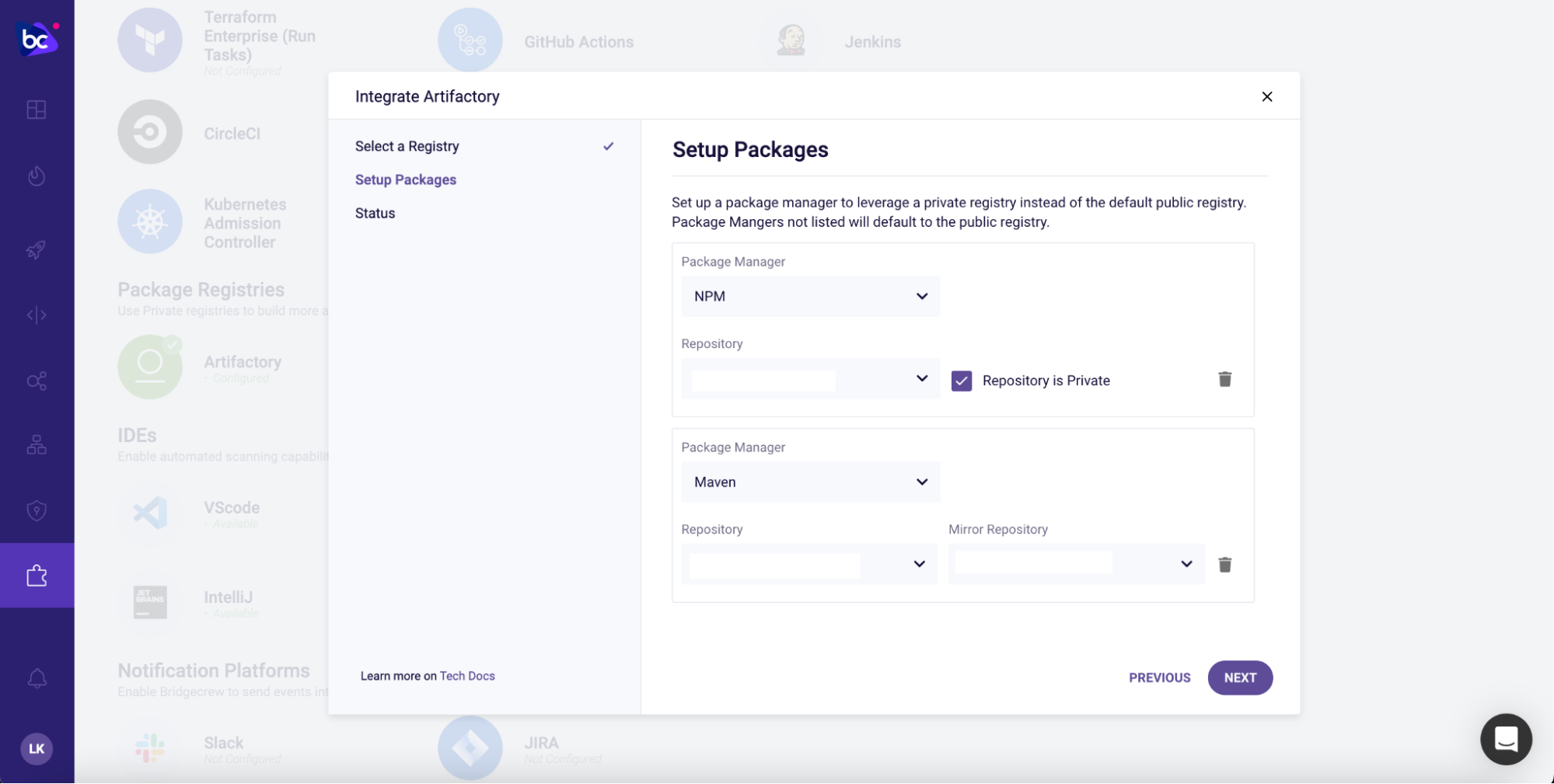This screenshot has width=1554, height=784.
Task: Switch to the Status step
Action: (375, 213)
